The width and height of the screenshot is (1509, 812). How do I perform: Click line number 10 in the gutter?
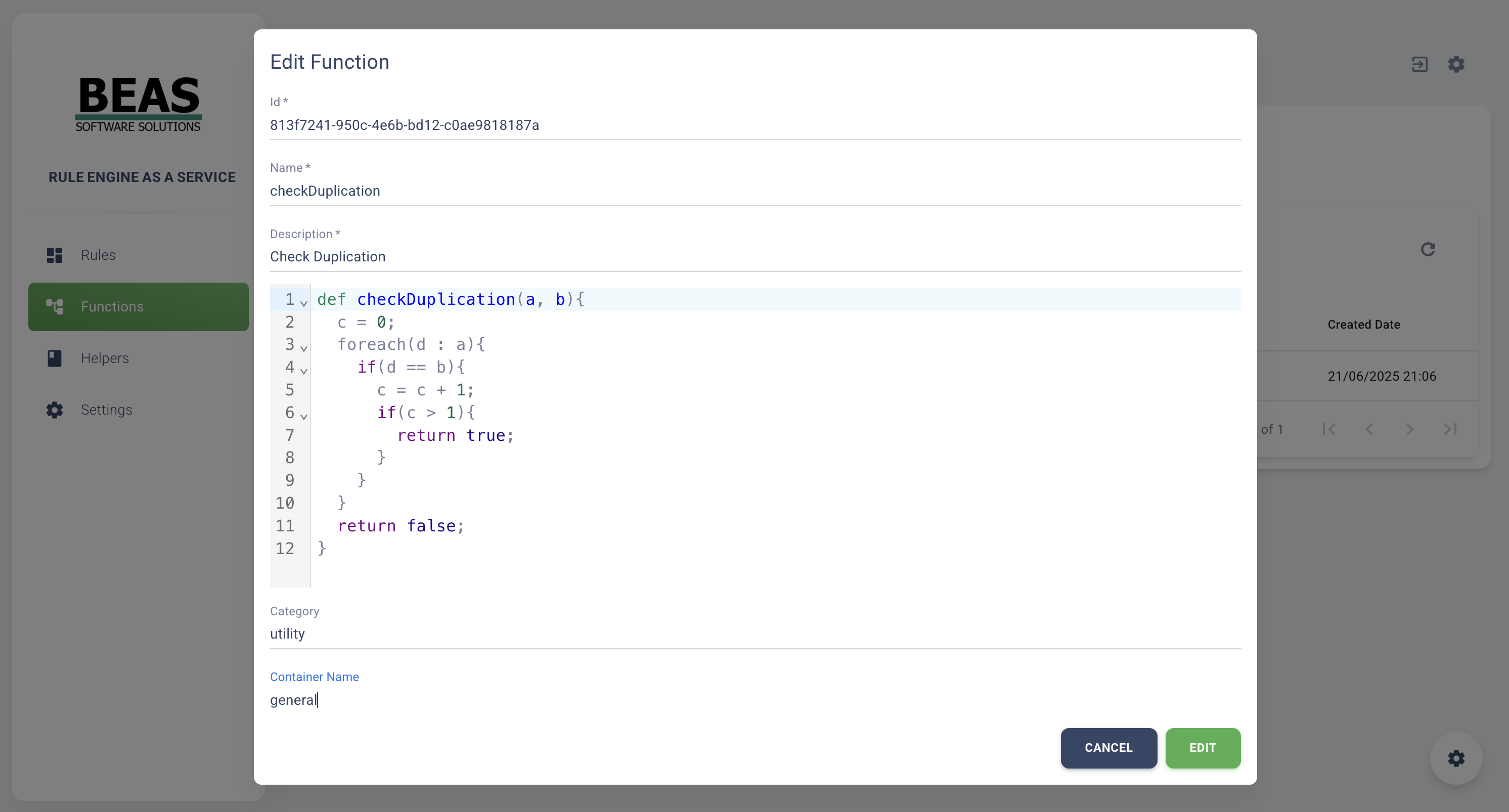coord(285,503)
